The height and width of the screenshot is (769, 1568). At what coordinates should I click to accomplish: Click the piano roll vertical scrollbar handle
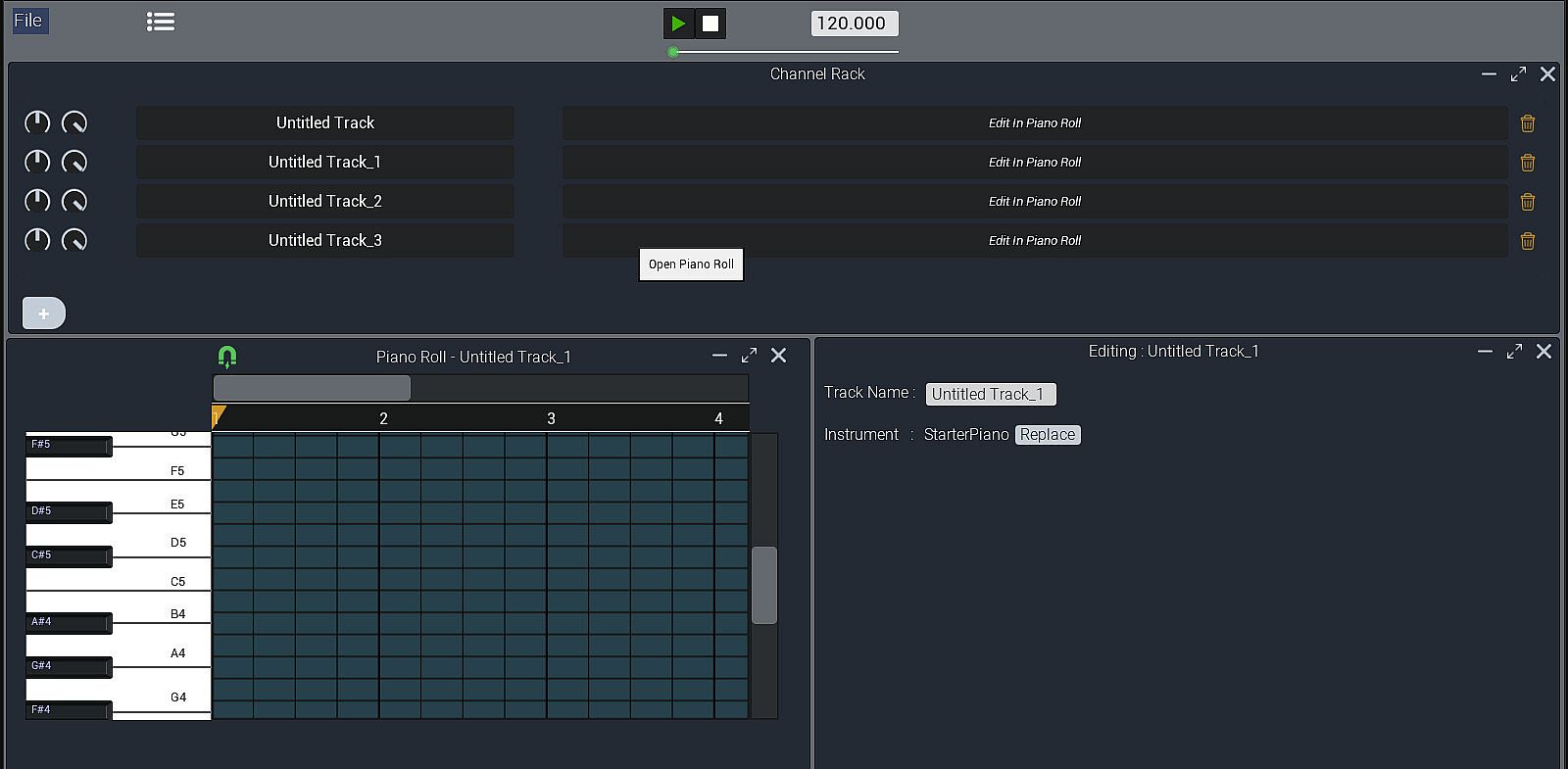click(764, 585)
